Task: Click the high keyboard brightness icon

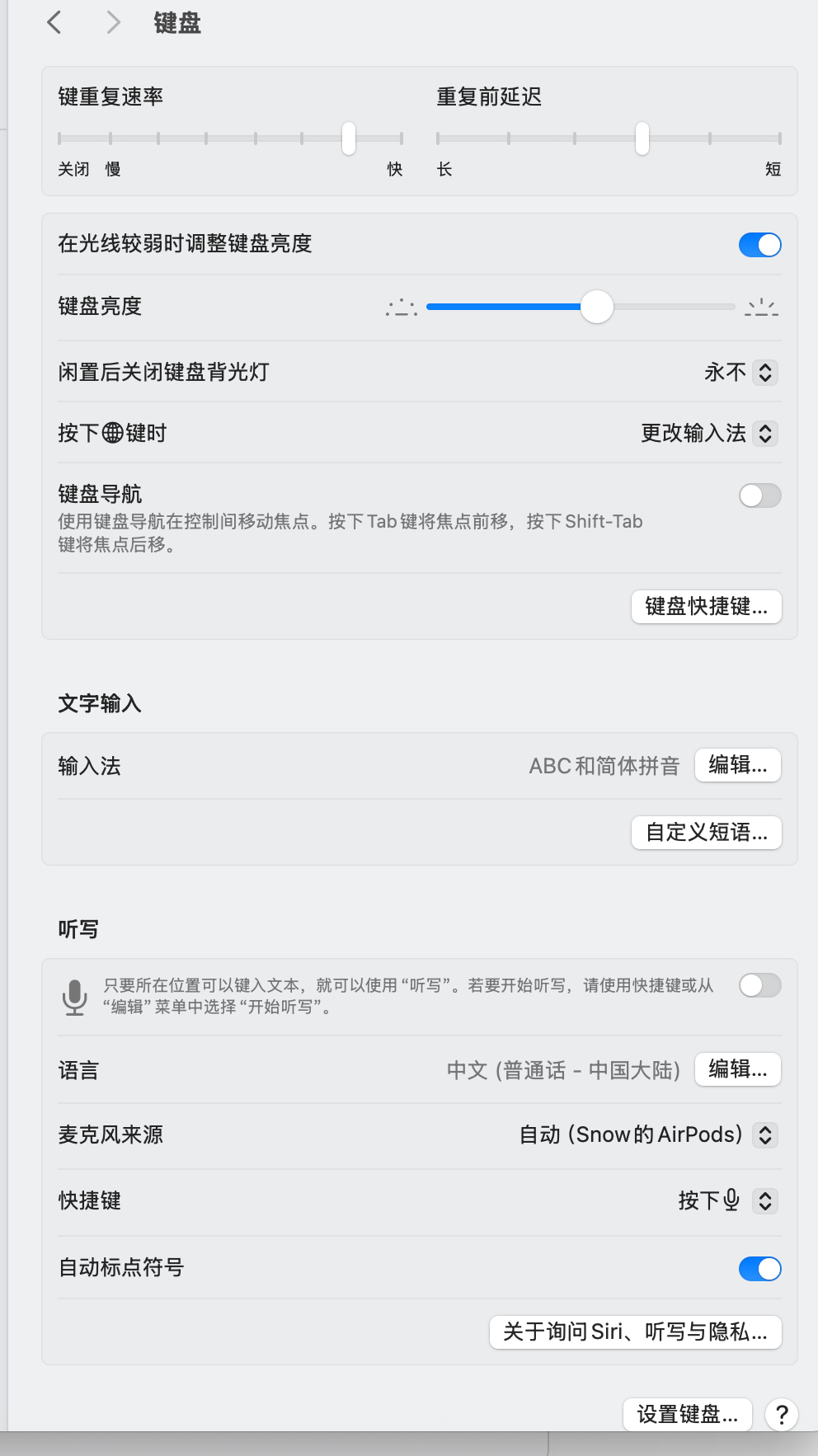Action: tap(761, 308)
